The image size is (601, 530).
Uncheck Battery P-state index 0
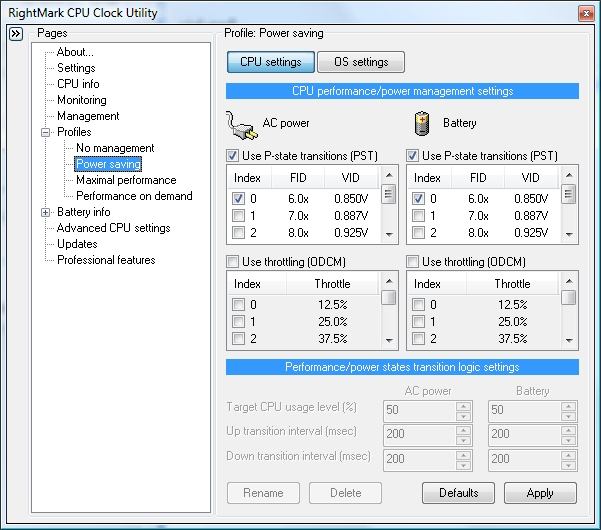[x=418, y=199]
